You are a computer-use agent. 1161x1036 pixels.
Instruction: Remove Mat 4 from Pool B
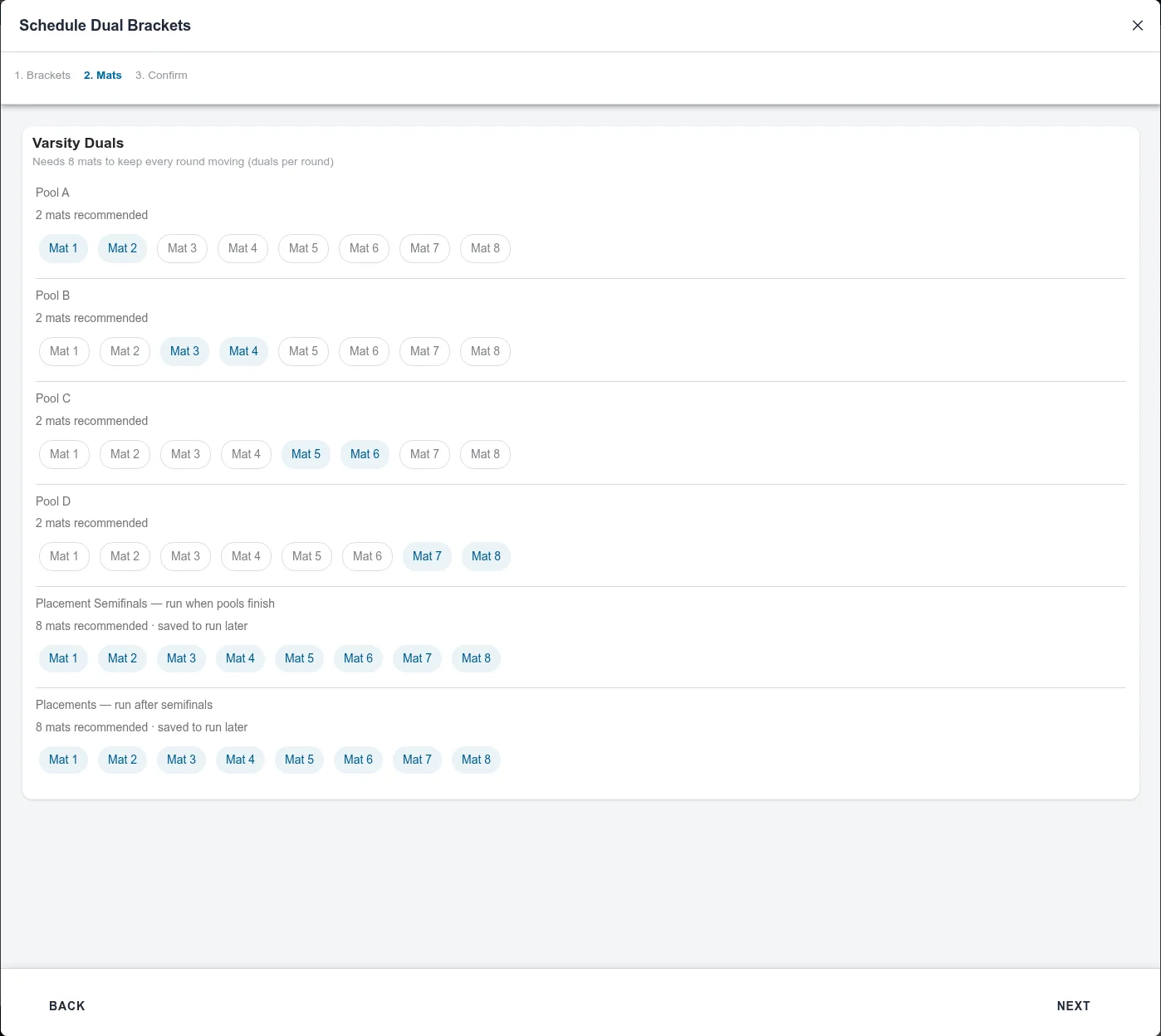tap(243, 351)
